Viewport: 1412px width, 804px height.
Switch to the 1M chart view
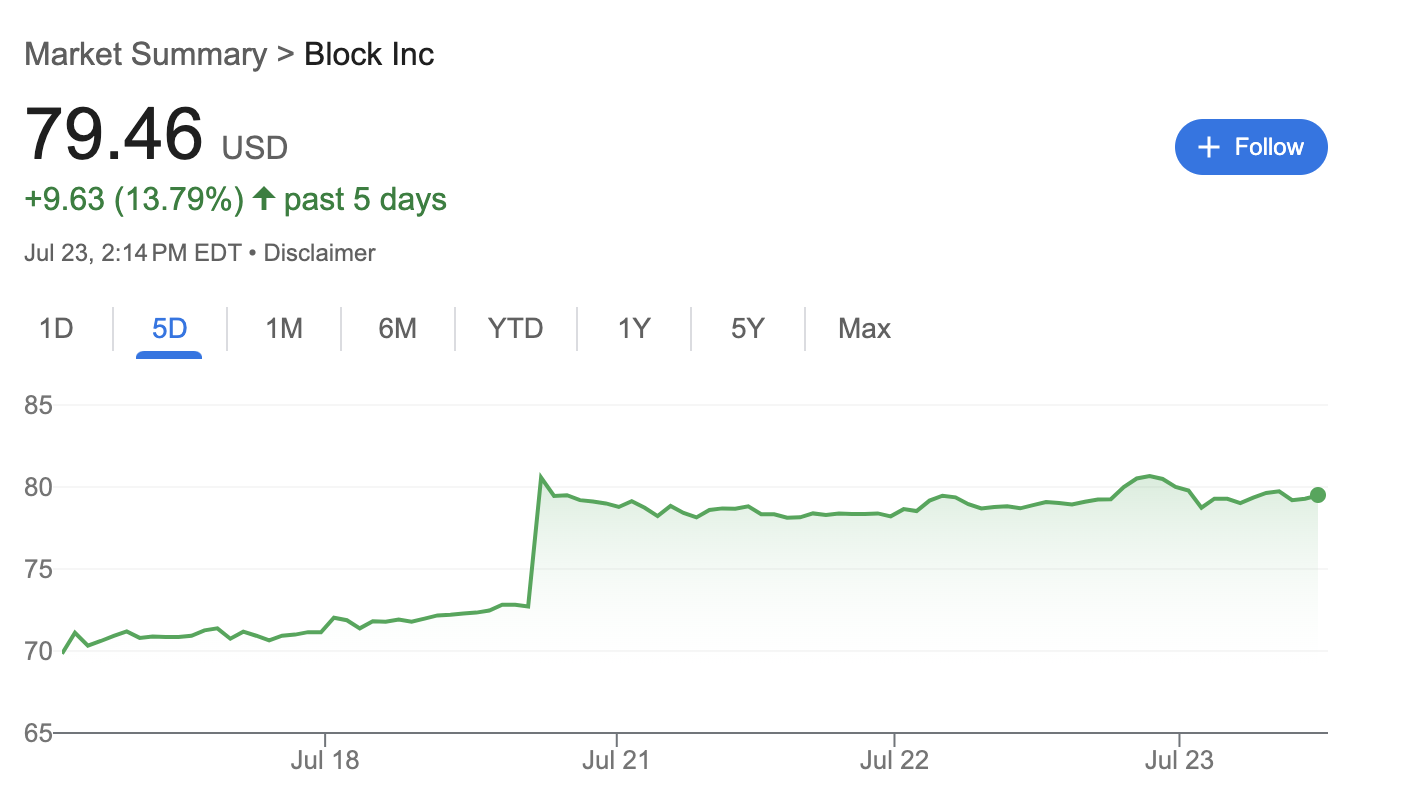tap(283, 328)
